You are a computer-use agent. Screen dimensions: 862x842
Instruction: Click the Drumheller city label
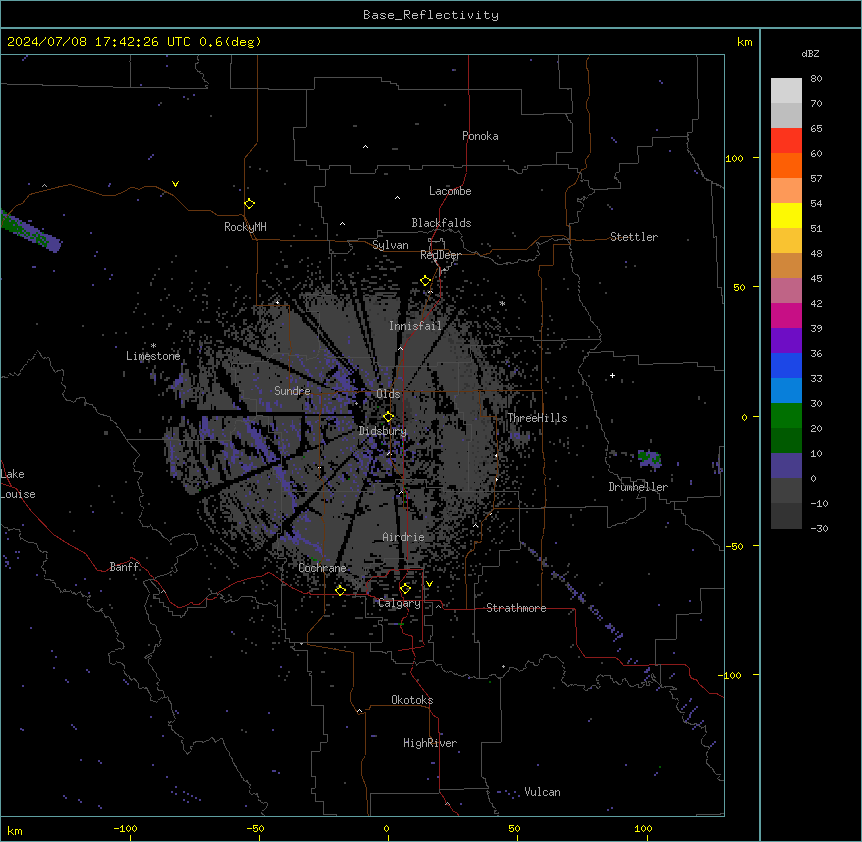point(638,487)
